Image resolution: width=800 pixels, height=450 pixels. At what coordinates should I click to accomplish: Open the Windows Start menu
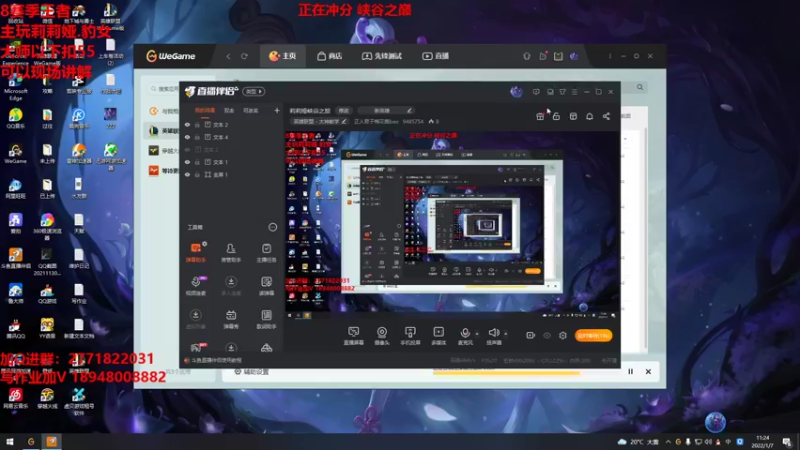coord(10,442)
